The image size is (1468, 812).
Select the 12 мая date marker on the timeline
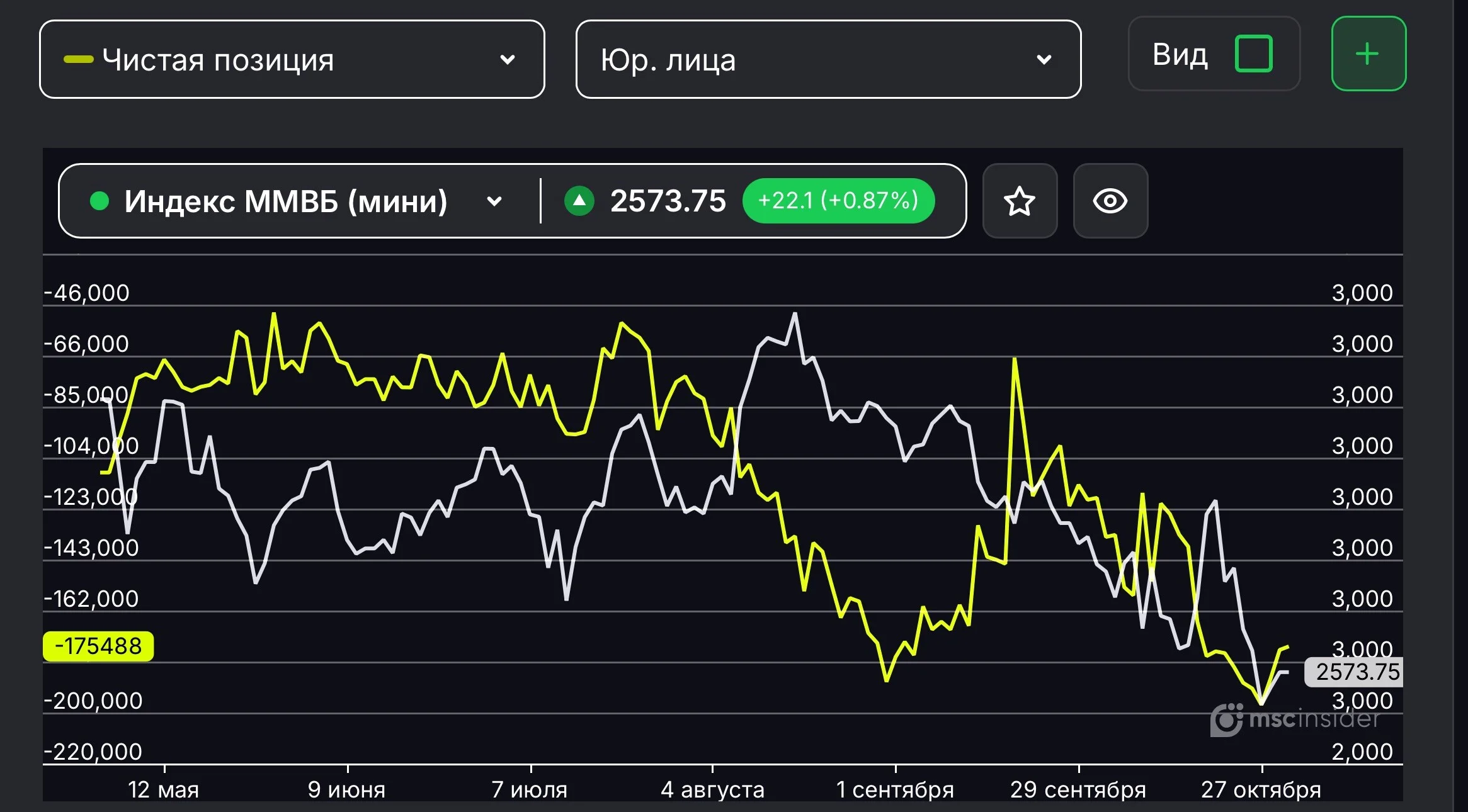[163, 789]
